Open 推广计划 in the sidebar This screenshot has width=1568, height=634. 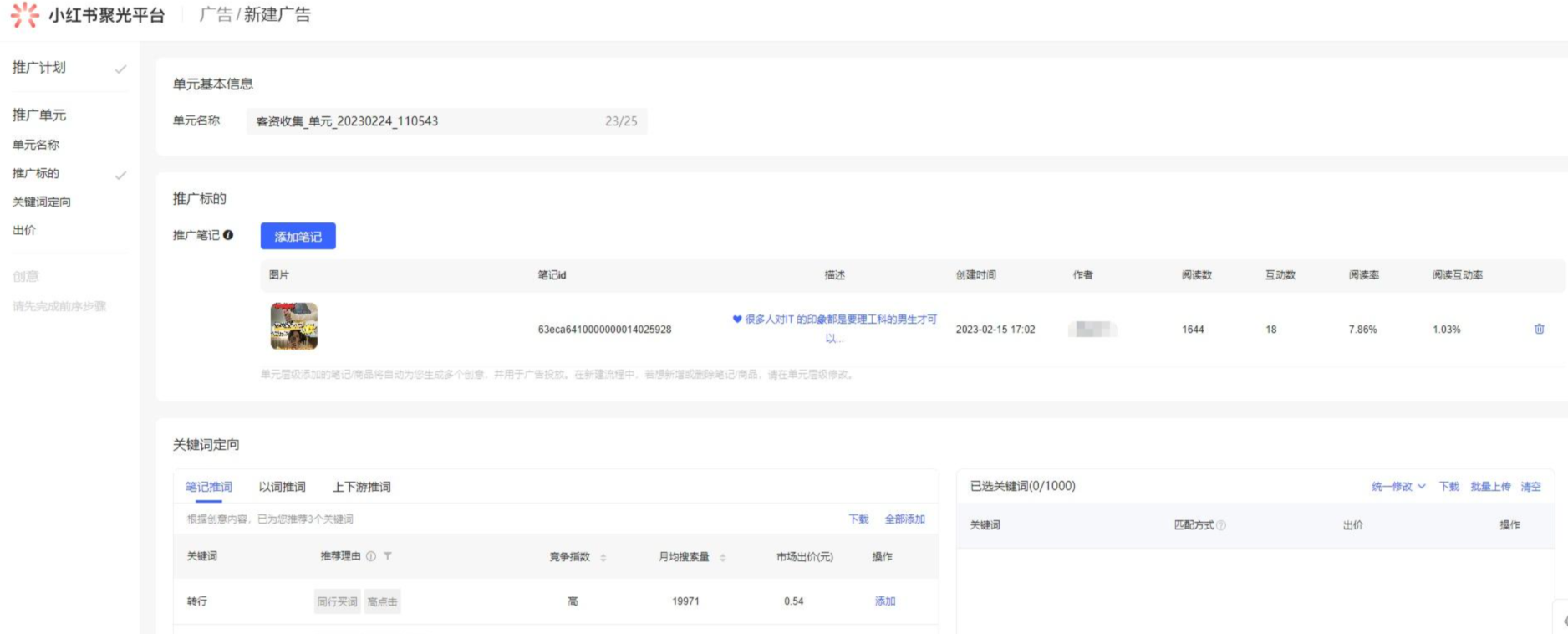point(39,67)
